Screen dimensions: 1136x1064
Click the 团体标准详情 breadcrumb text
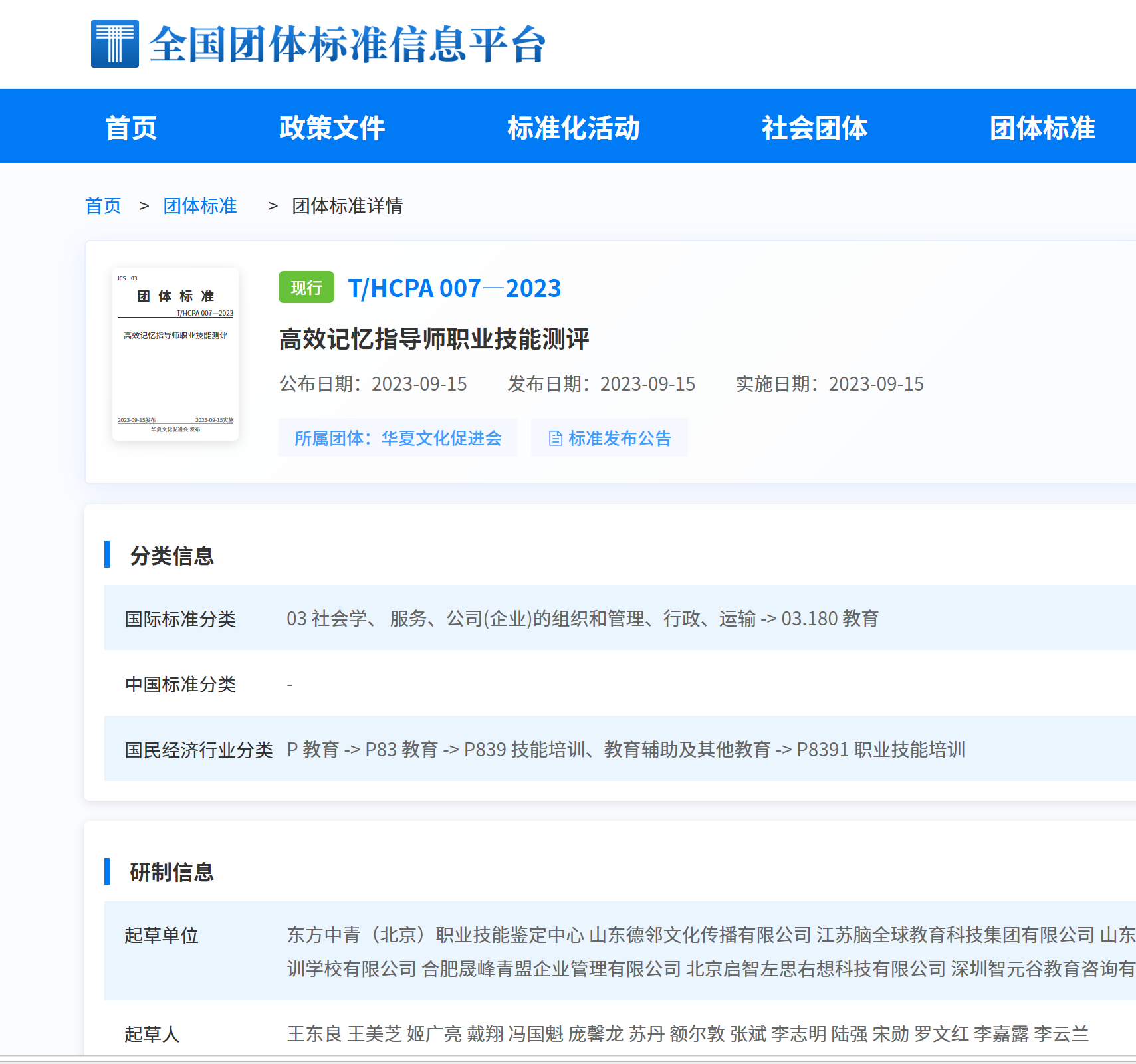(x=348, y=206)
